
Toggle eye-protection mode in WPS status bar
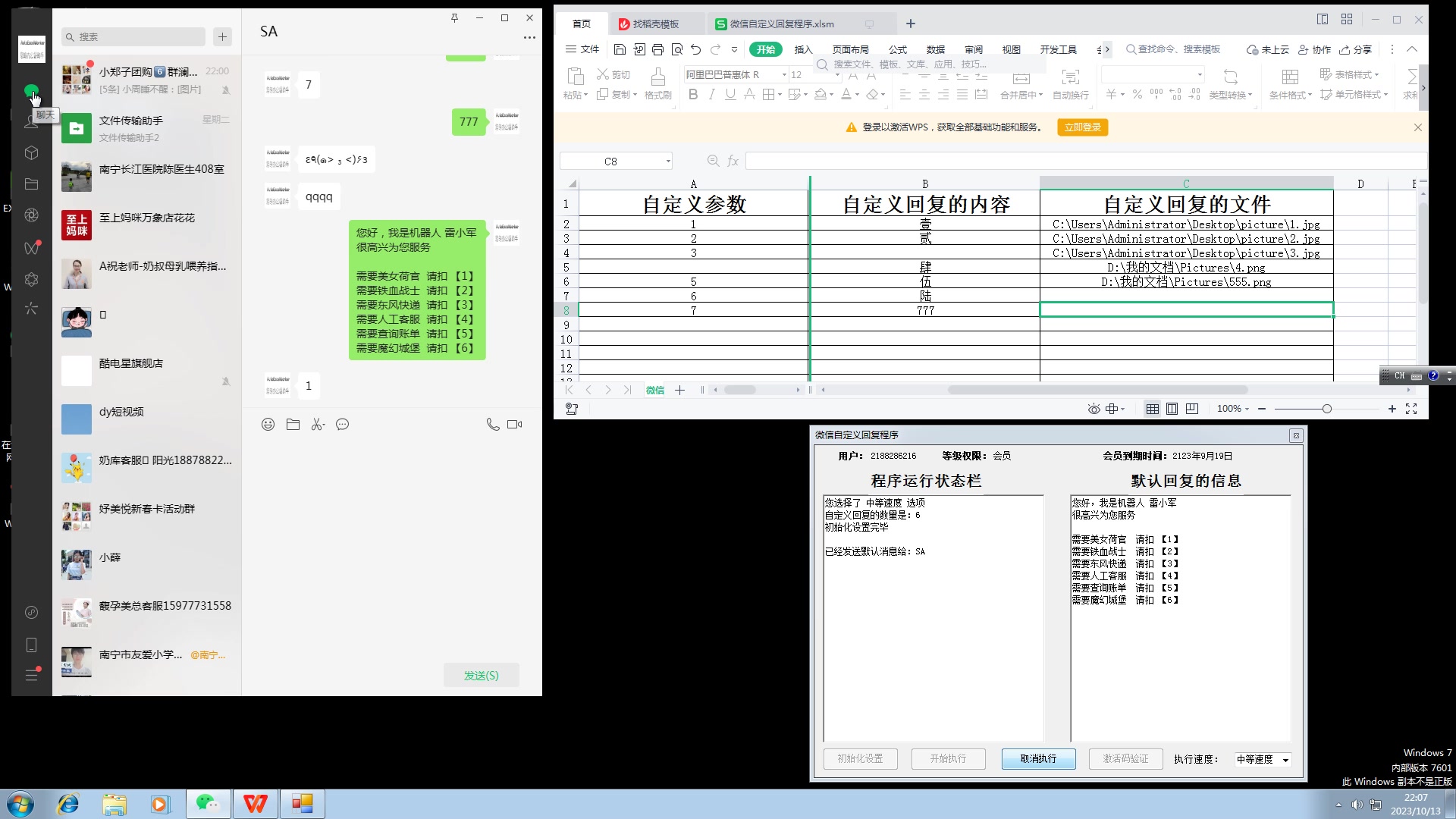tap(1094, 409)
